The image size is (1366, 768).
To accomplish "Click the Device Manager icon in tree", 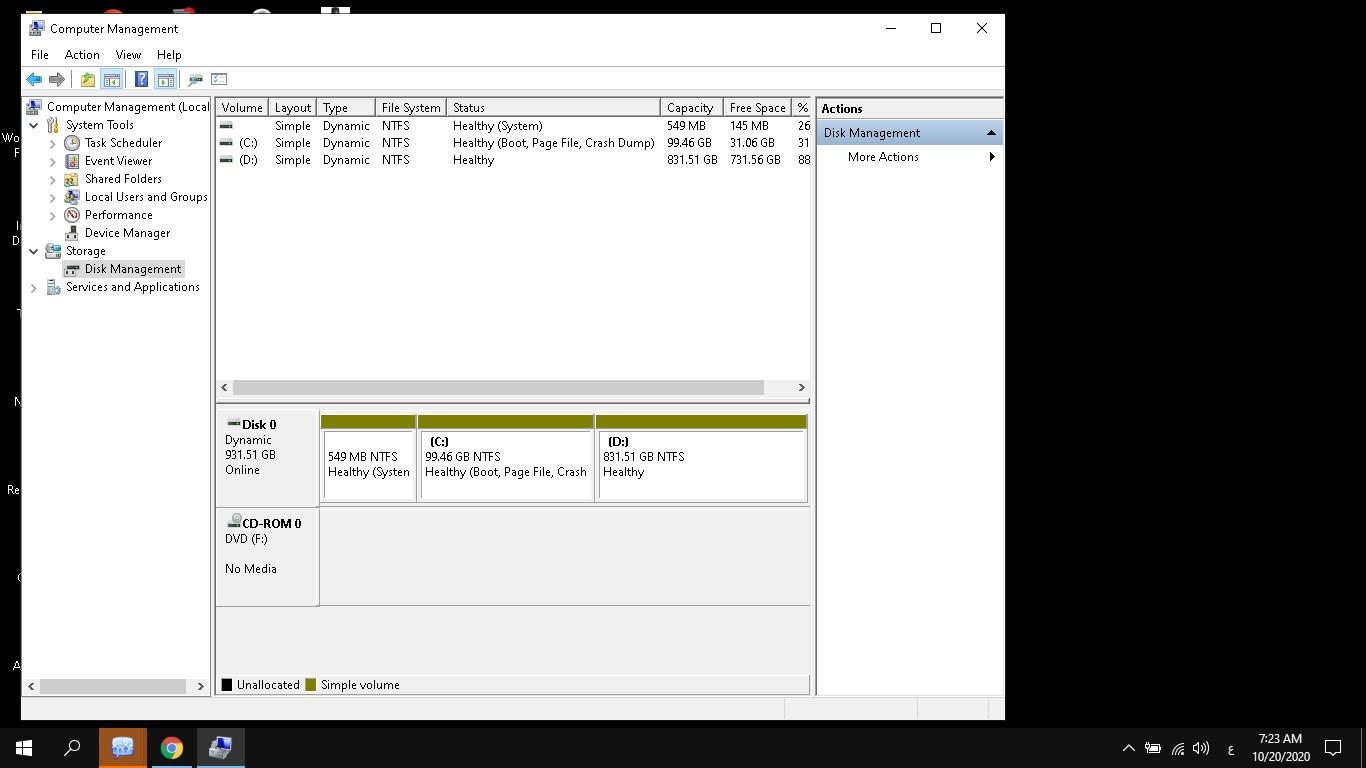I will click(x=72, y=233).
